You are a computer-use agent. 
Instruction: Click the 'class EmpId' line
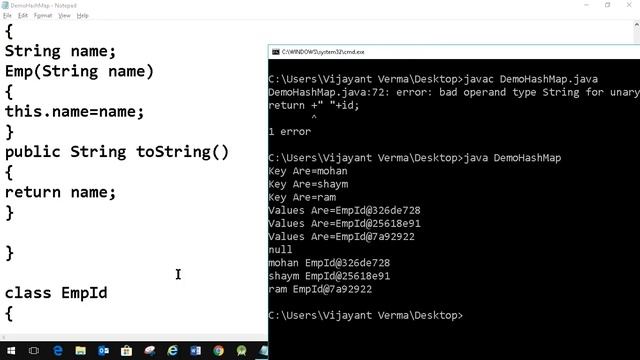pos(56,293)
